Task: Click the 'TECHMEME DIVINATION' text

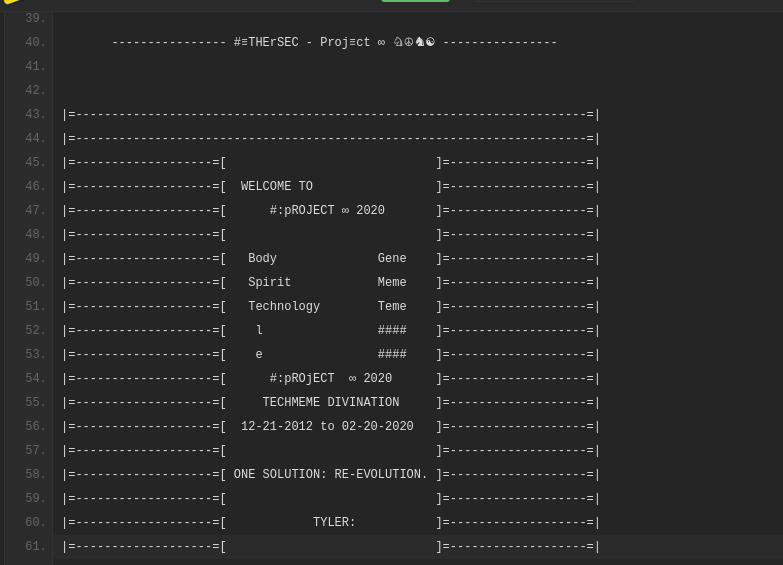Action: pyautogui.click(x=331, y=402)
